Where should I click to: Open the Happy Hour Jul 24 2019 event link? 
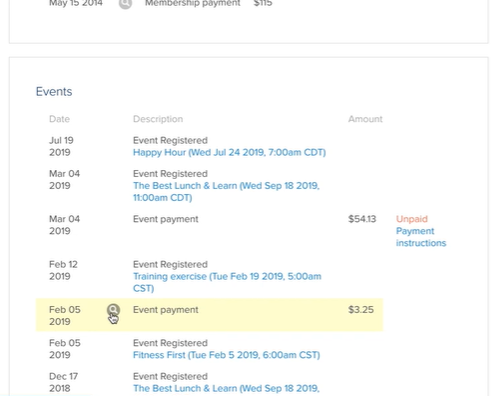(229, 152)
